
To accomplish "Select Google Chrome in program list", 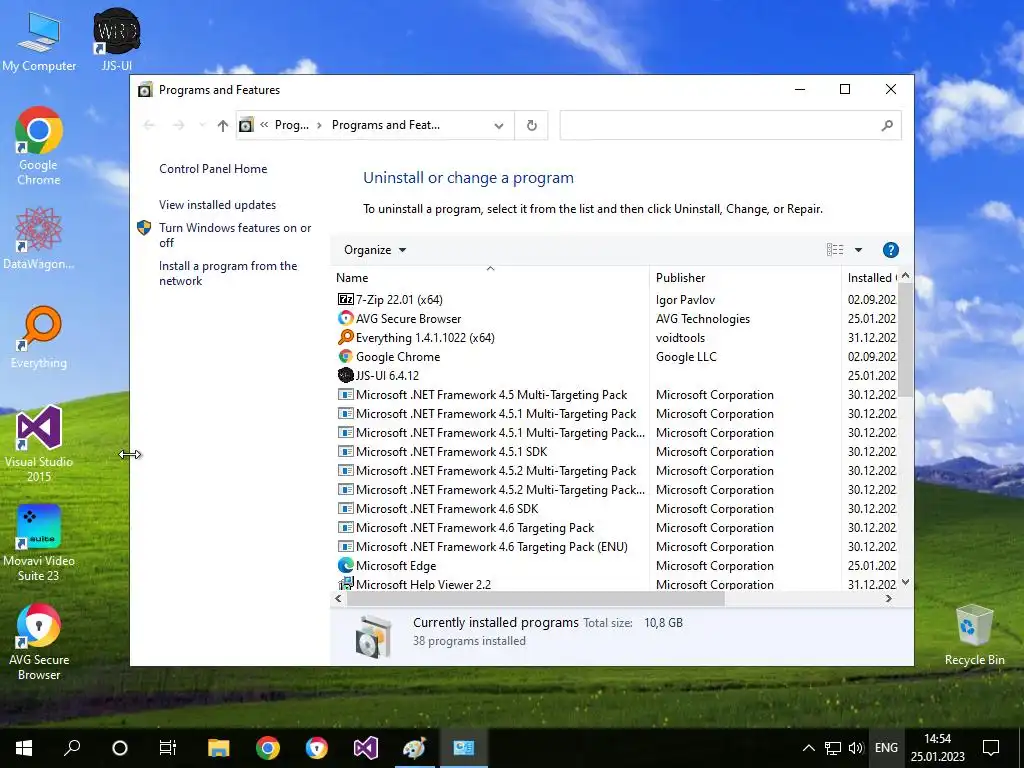I will tap(614, 357).
